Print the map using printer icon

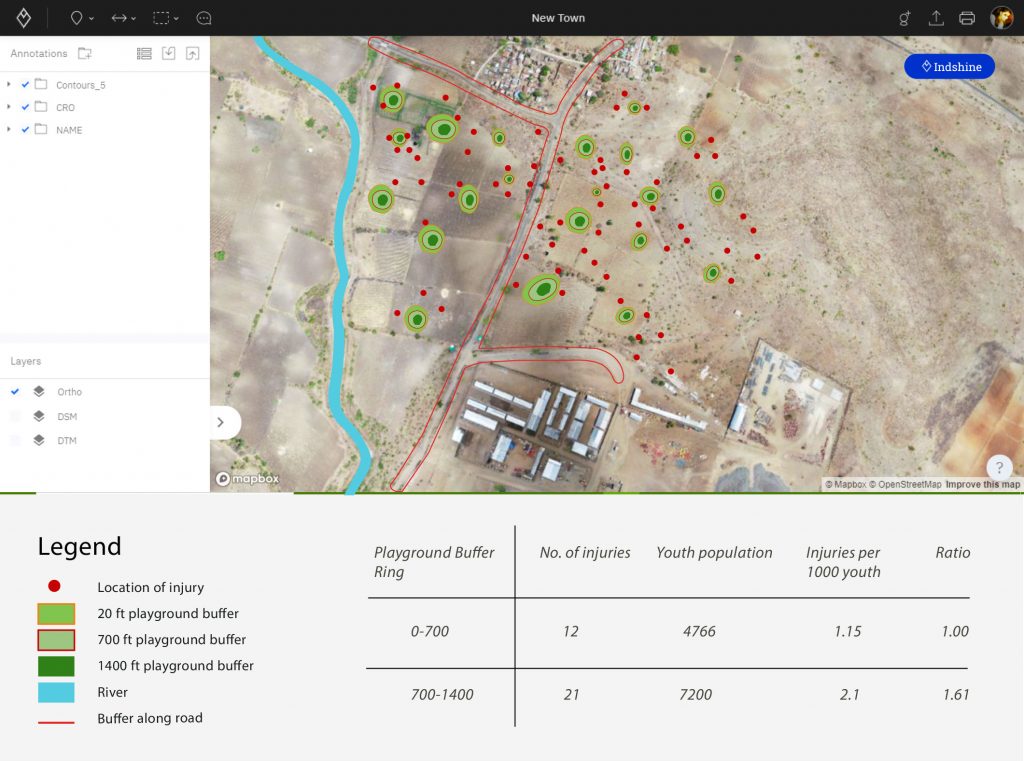tap(967, 18)
